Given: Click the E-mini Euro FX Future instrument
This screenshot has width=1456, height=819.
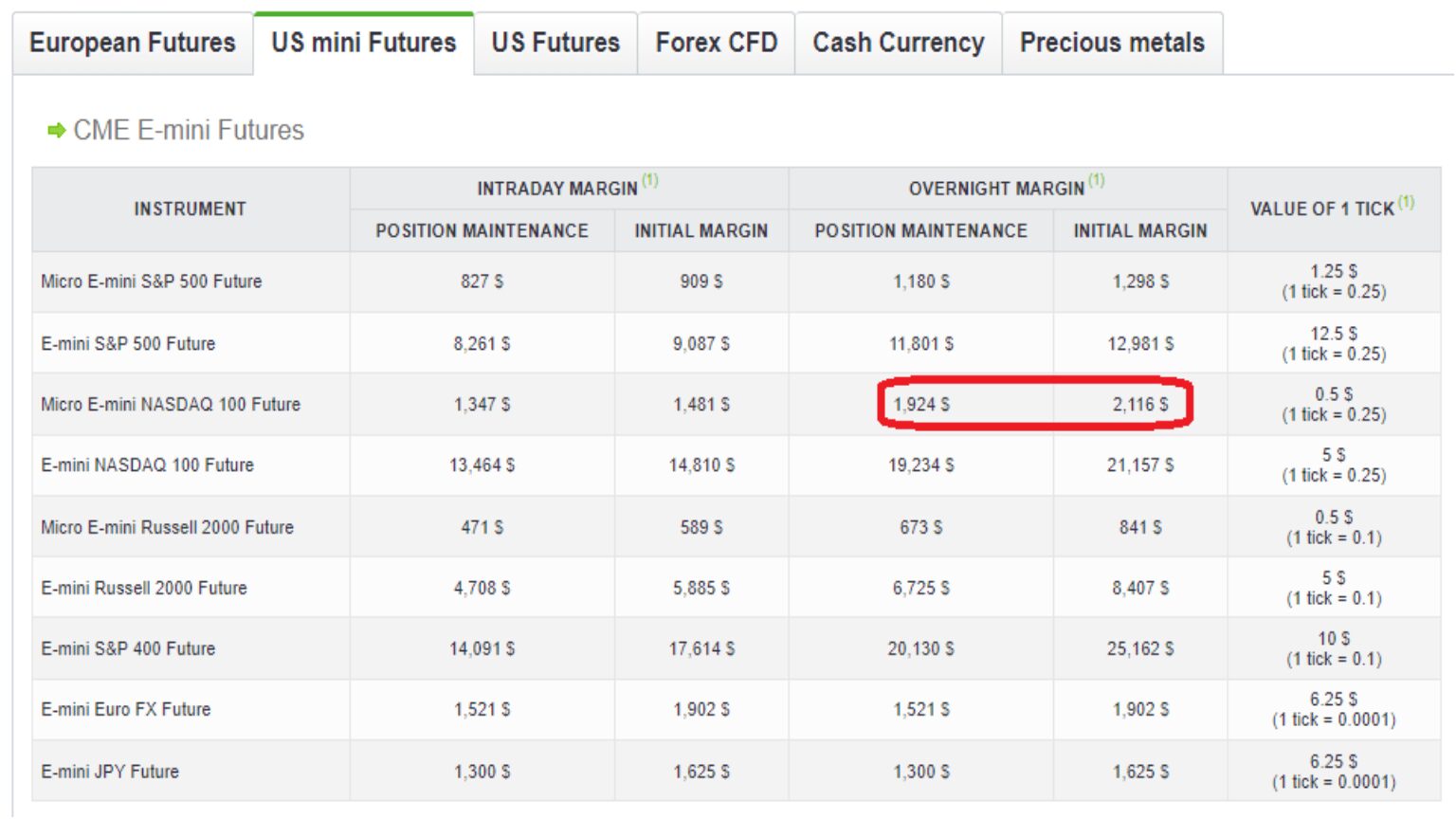Looking at the screenshot, I should (126, 710).
